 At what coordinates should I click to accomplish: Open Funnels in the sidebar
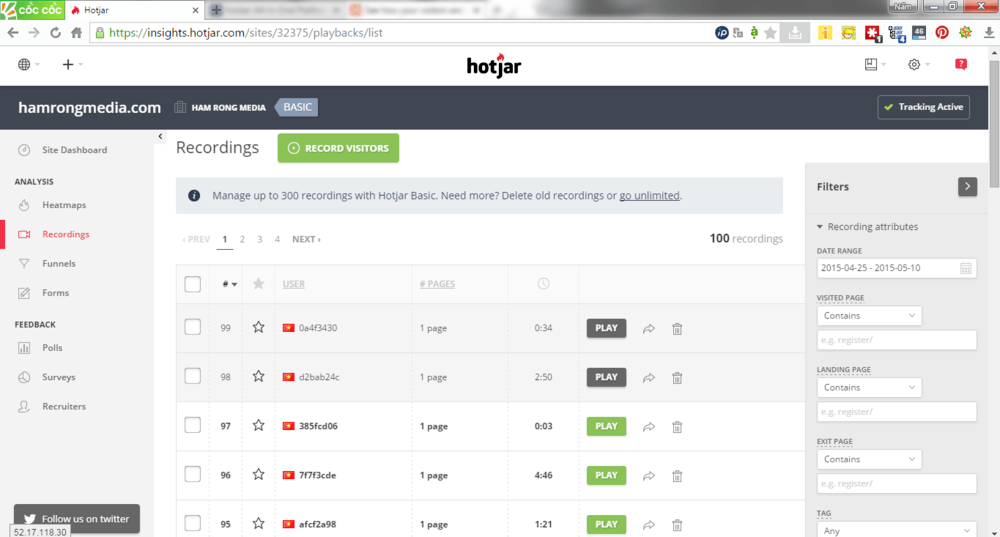(x=59, y=263)
